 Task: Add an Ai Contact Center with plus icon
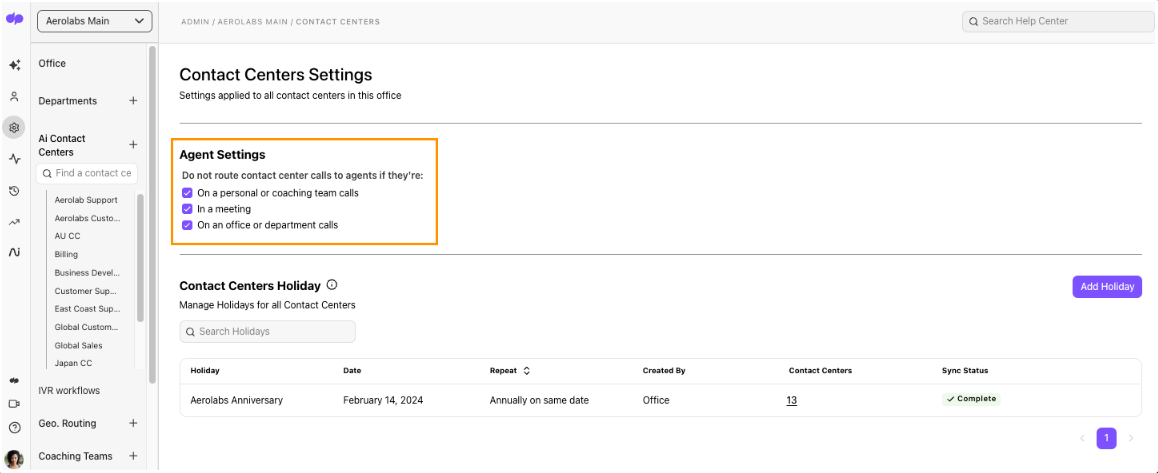pos(133,144)
